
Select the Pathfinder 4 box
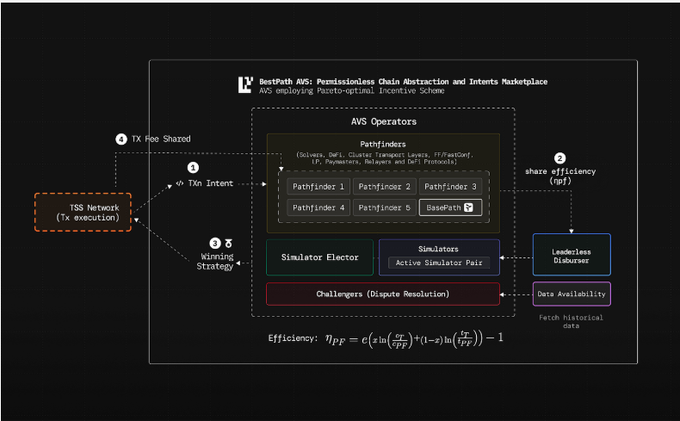[x=318, y=208]
